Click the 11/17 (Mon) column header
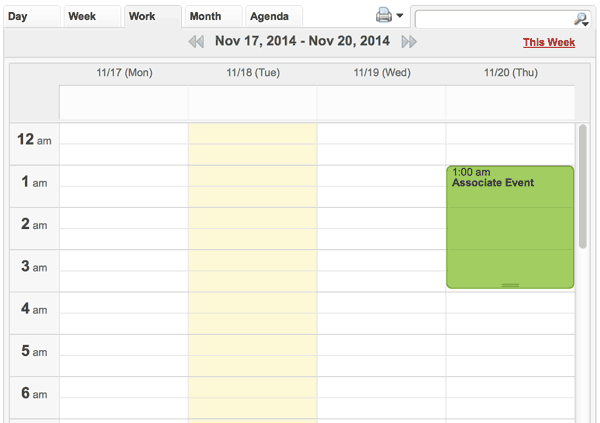Viewport: 600px width, 423px height. (124, 73)
